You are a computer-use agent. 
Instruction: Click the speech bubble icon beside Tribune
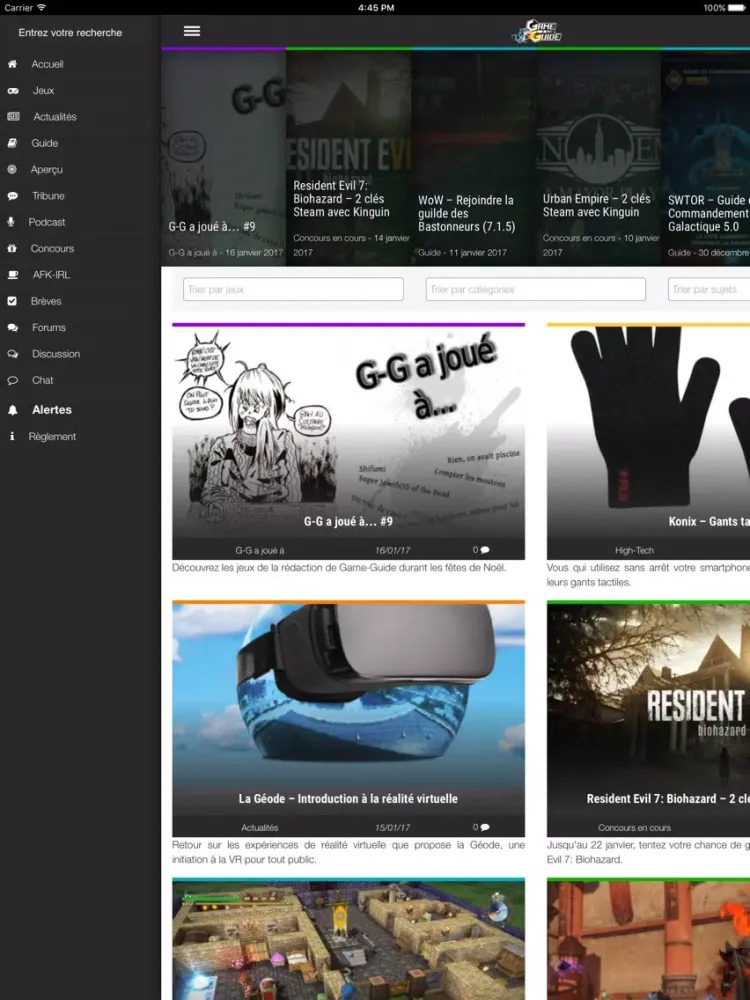(x=12, y=196)
